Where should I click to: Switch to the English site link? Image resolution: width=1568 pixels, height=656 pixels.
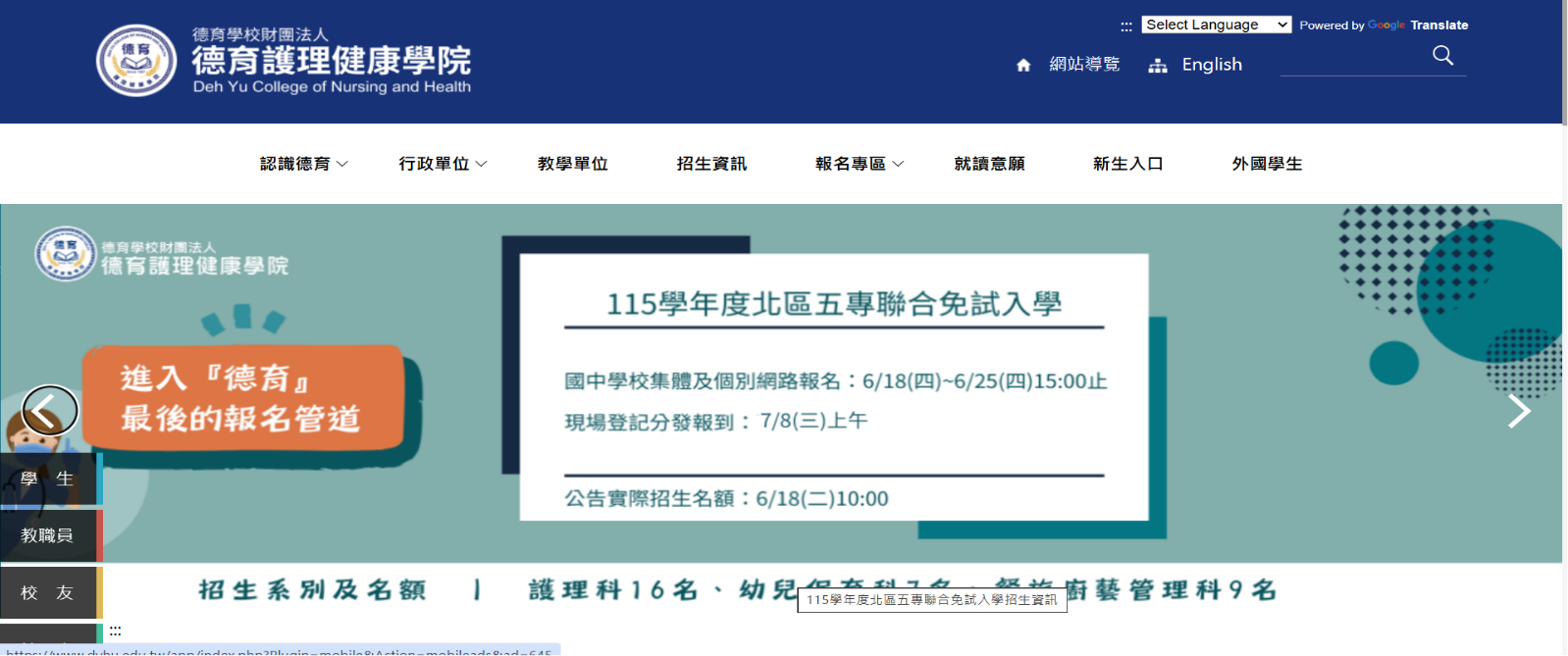(1212, 65)
